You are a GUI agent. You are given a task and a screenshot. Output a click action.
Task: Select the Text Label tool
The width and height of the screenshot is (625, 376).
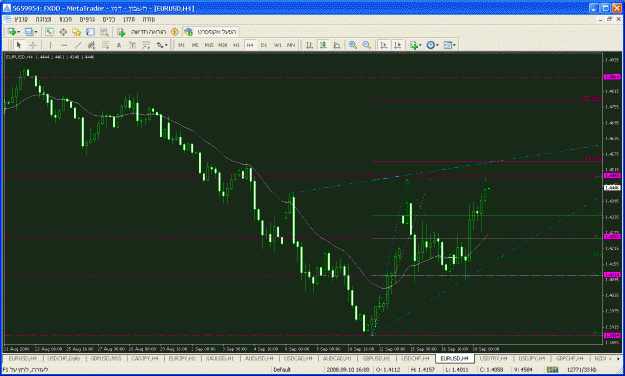132,45
